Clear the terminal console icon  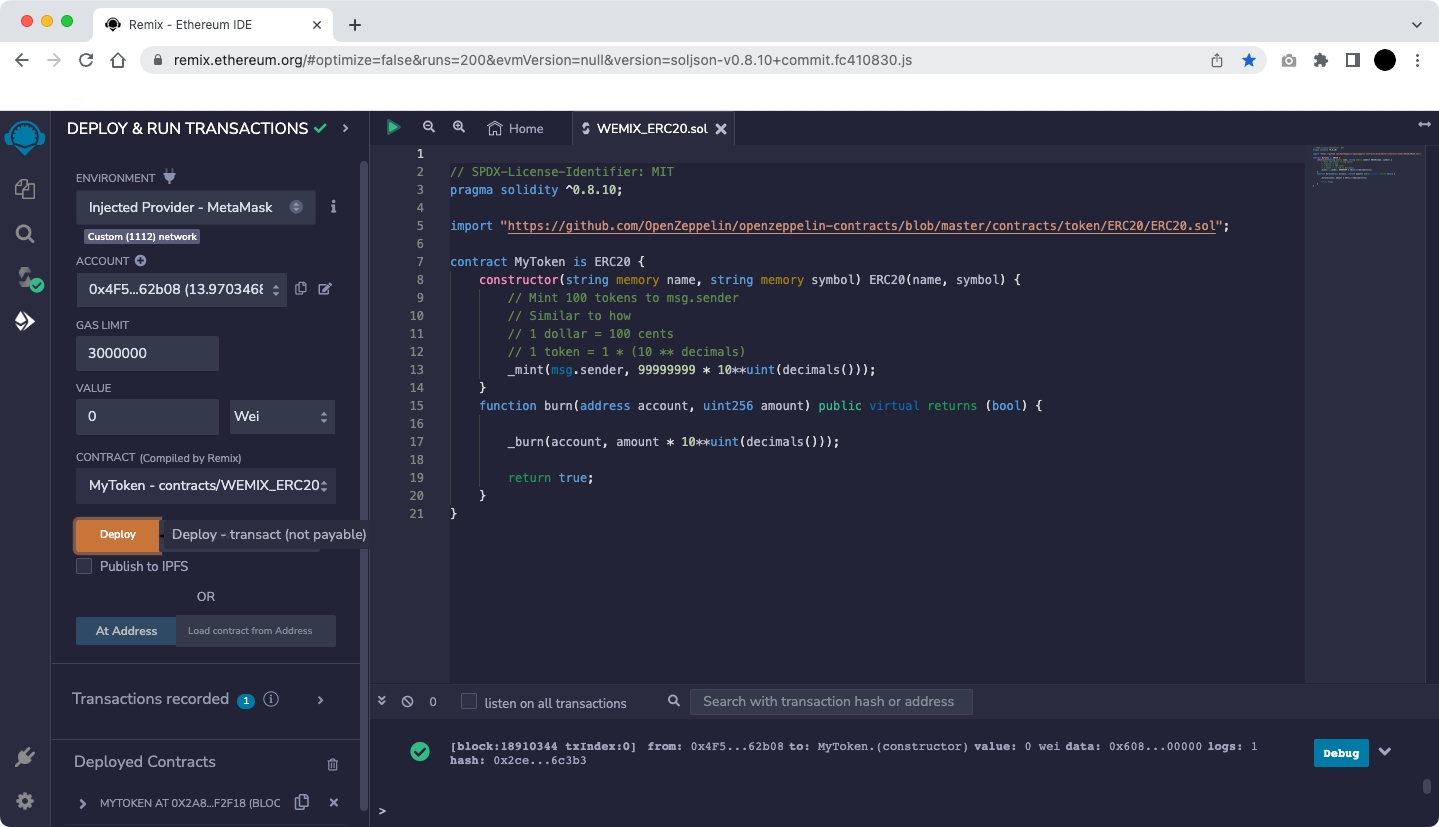407,702
